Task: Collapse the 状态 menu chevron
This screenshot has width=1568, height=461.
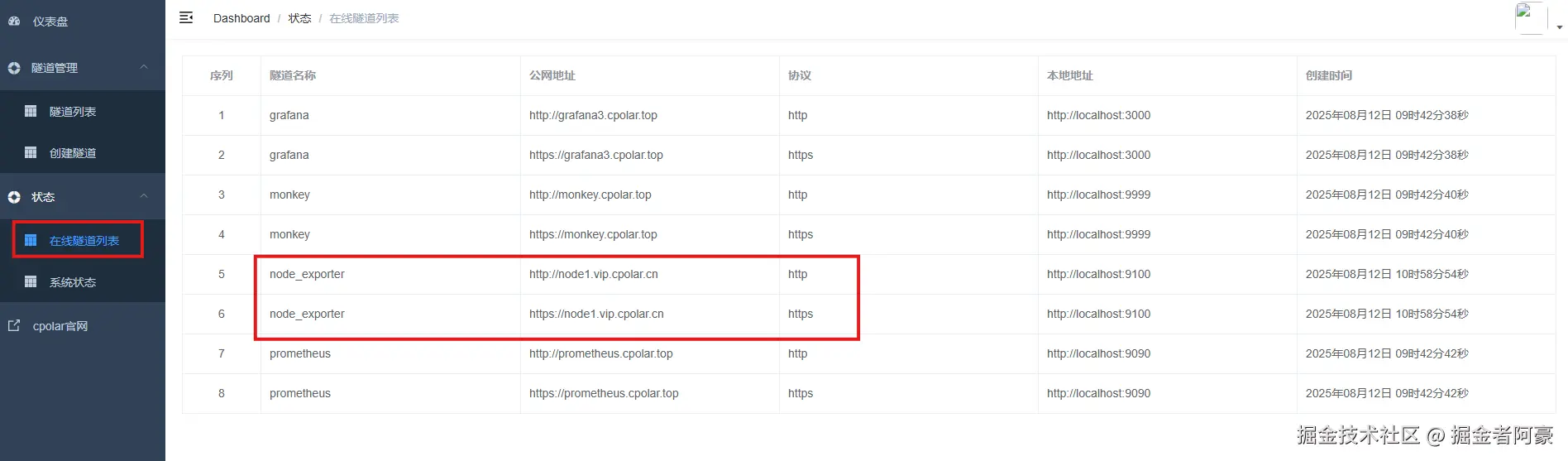Action: (144, 196)
